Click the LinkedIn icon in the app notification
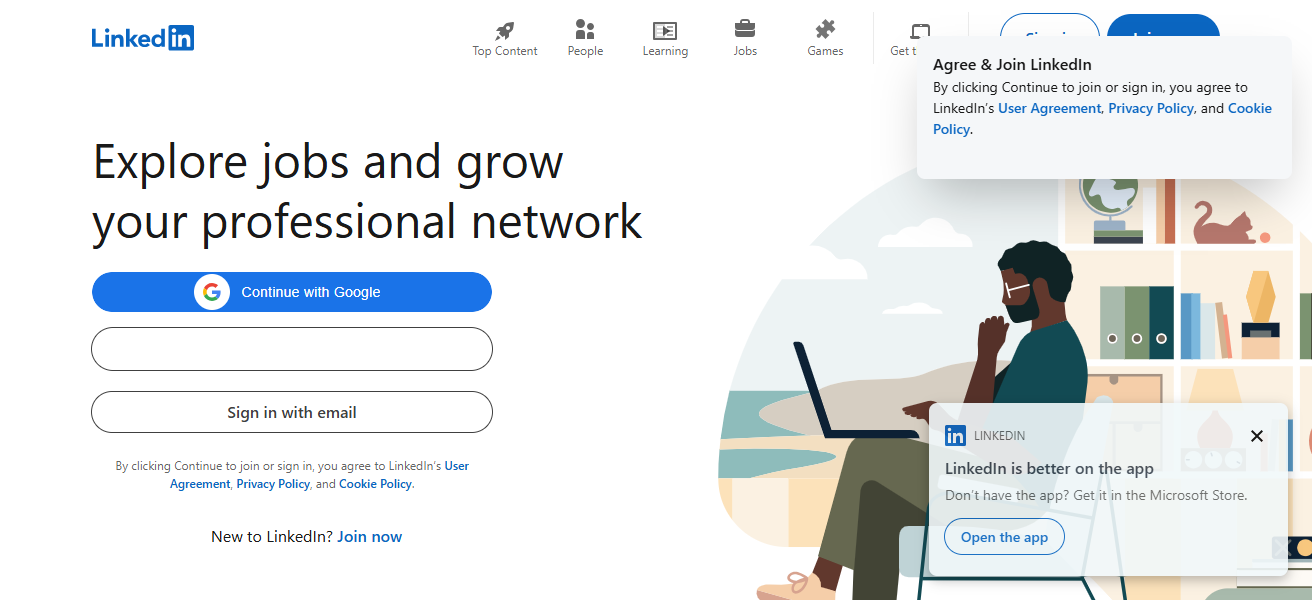Screen dimensions: 1312x600 coord(955,435)
